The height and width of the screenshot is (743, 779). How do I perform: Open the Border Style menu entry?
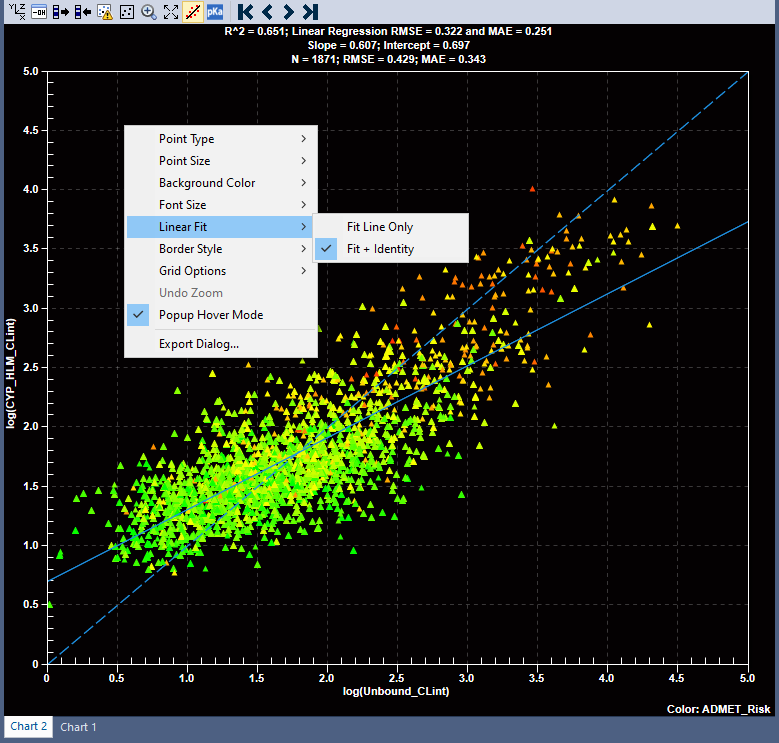221,249
